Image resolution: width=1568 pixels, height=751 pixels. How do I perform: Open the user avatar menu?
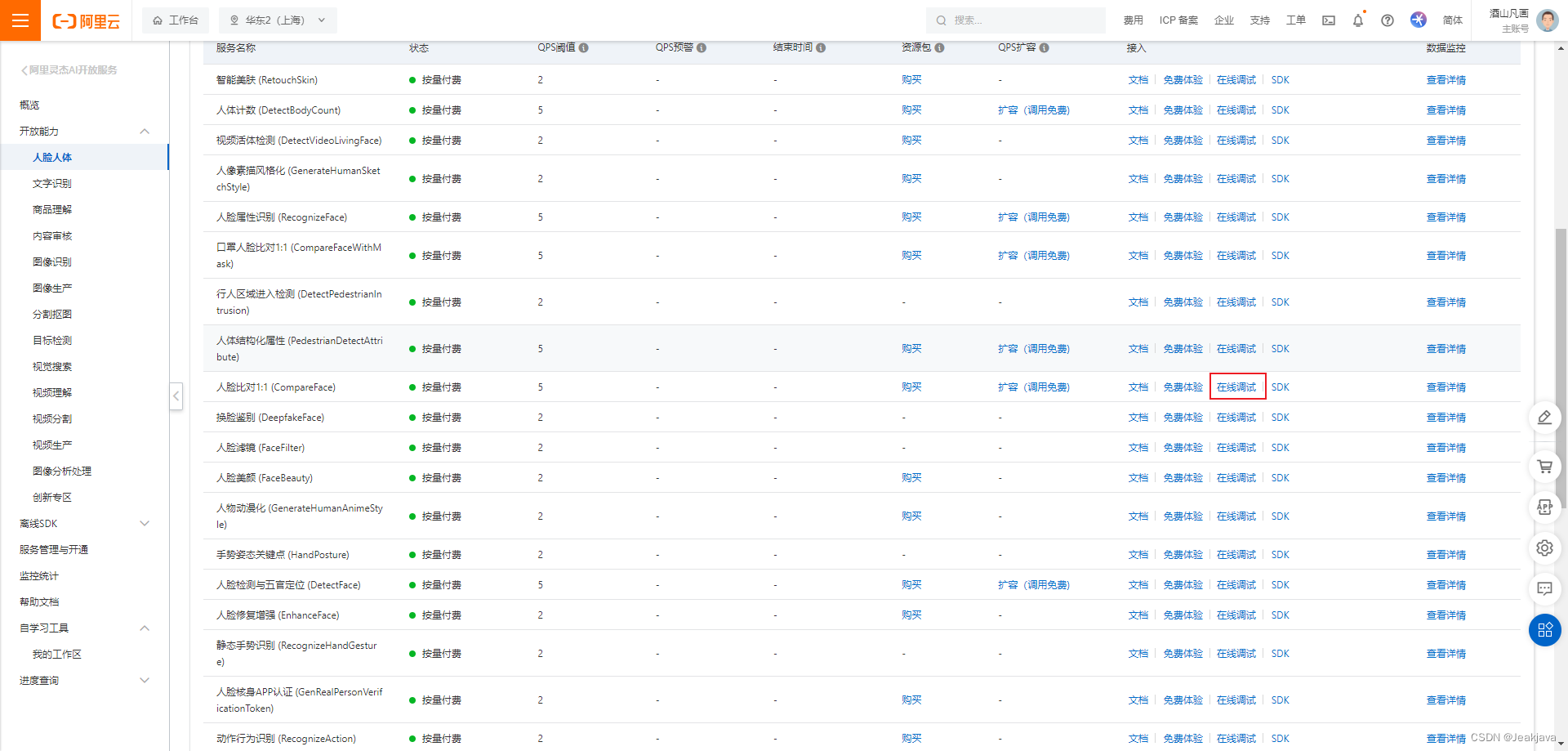coord(1547,20)
